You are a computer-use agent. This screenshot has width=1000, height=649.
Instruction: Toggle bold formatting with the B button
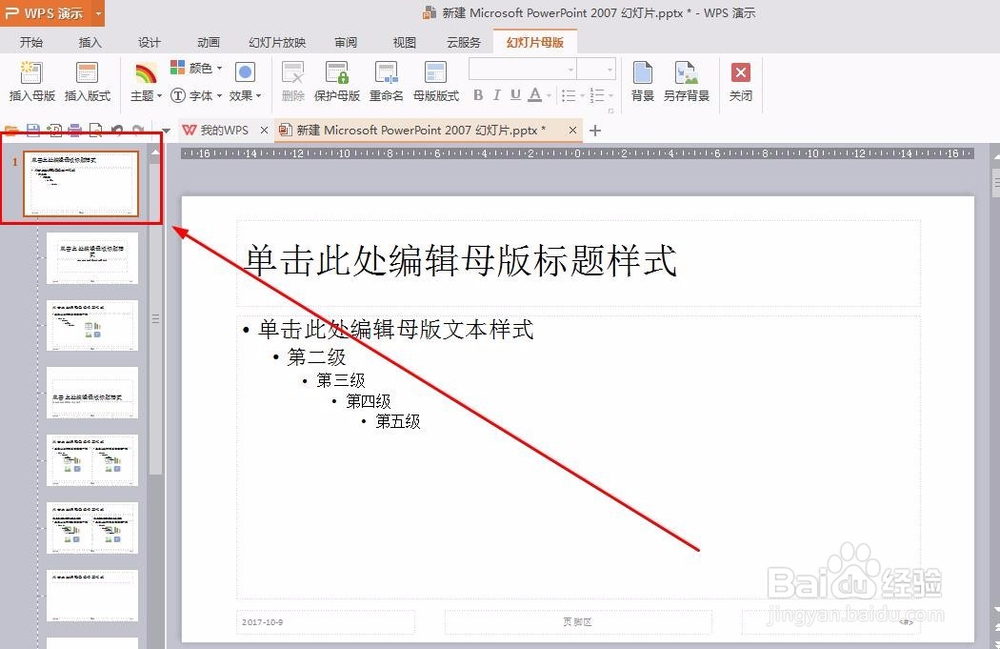click(x=478, y=92)
